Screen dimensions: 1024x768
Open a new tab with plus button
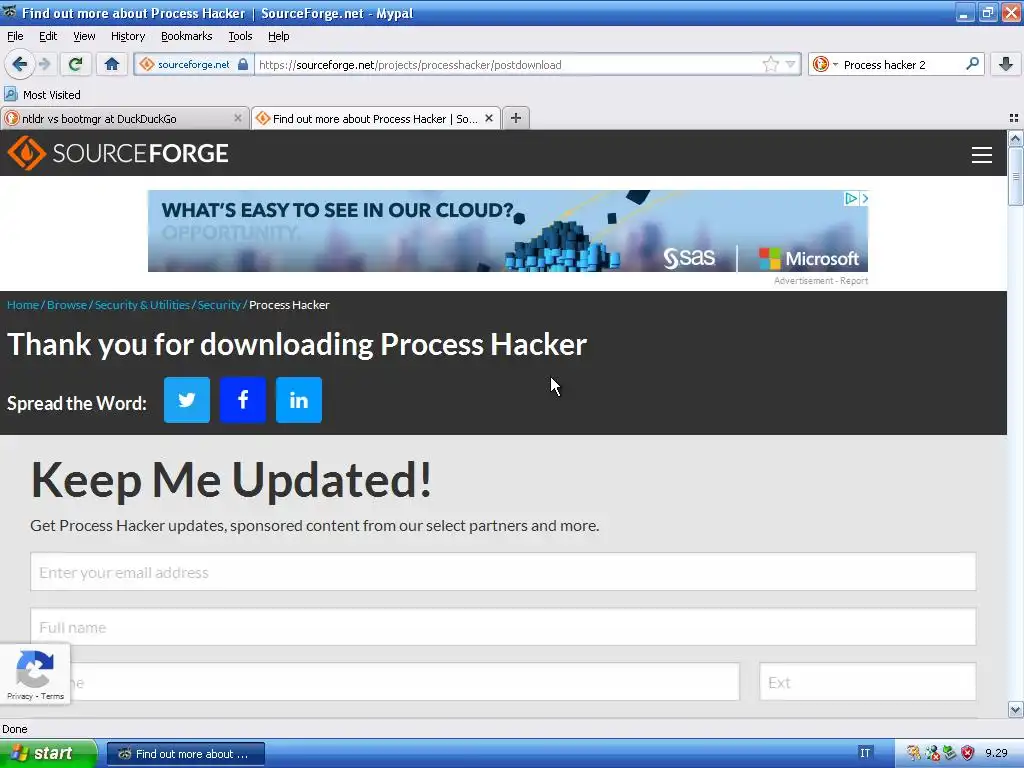(x=516, y=118)
